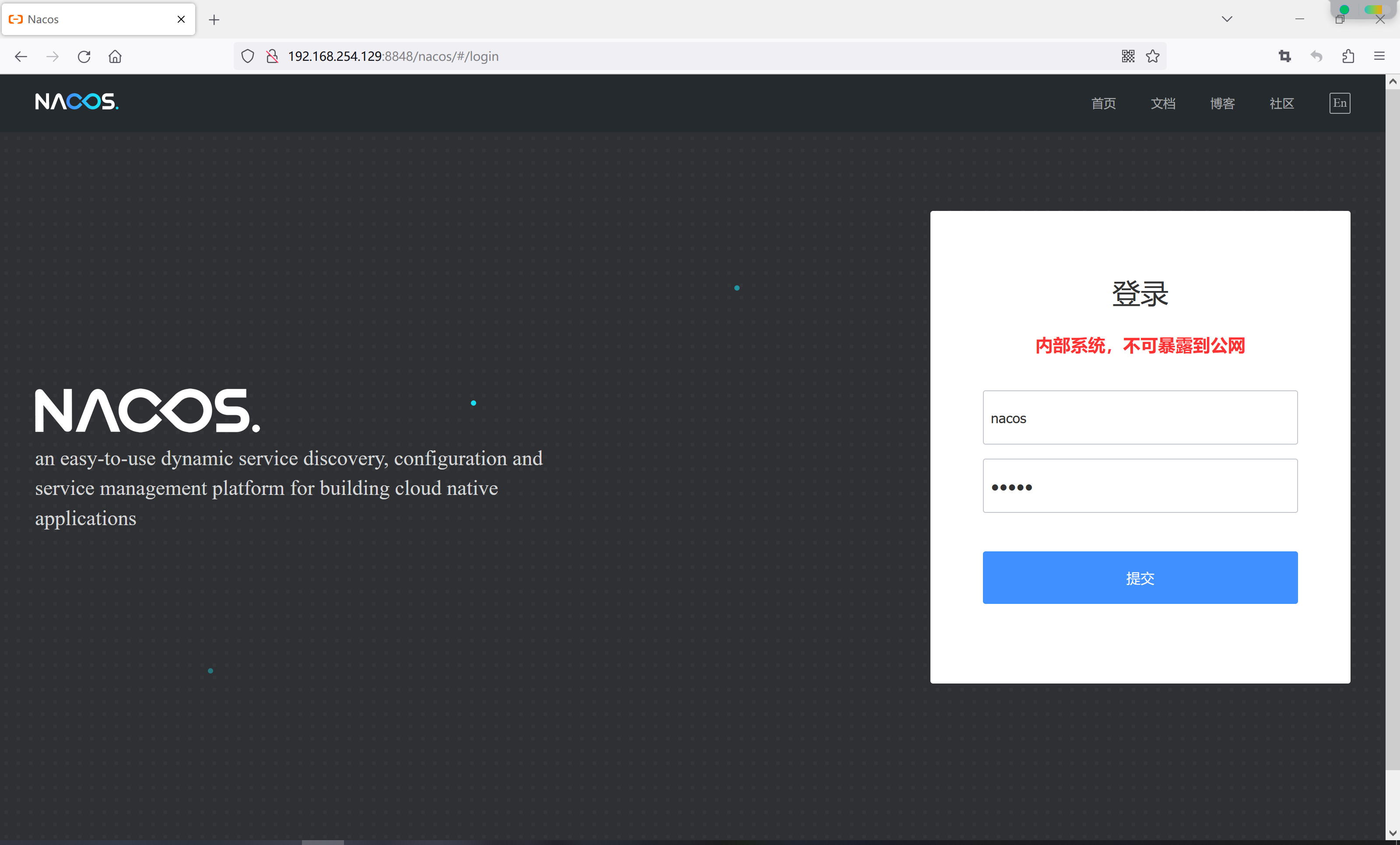Open the 博客 navigation link
Screen dimensions: 1400x845
coord(1222,103)
